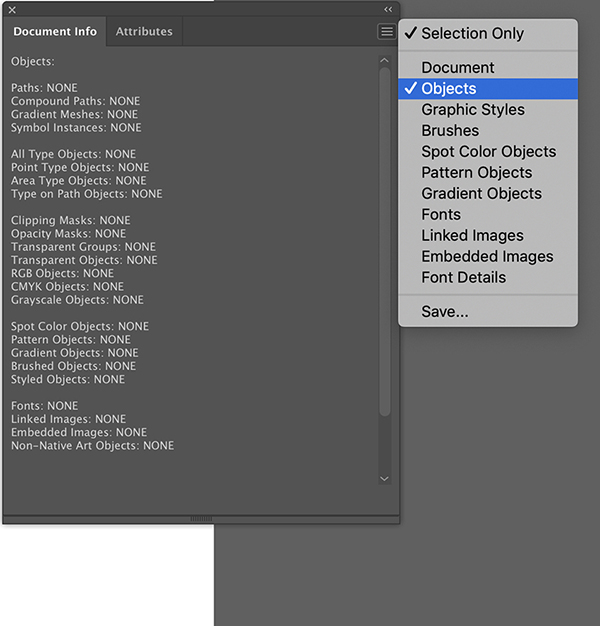Select Gradient Objects from the menu
The image size is (600, 626).
[481, 194]
